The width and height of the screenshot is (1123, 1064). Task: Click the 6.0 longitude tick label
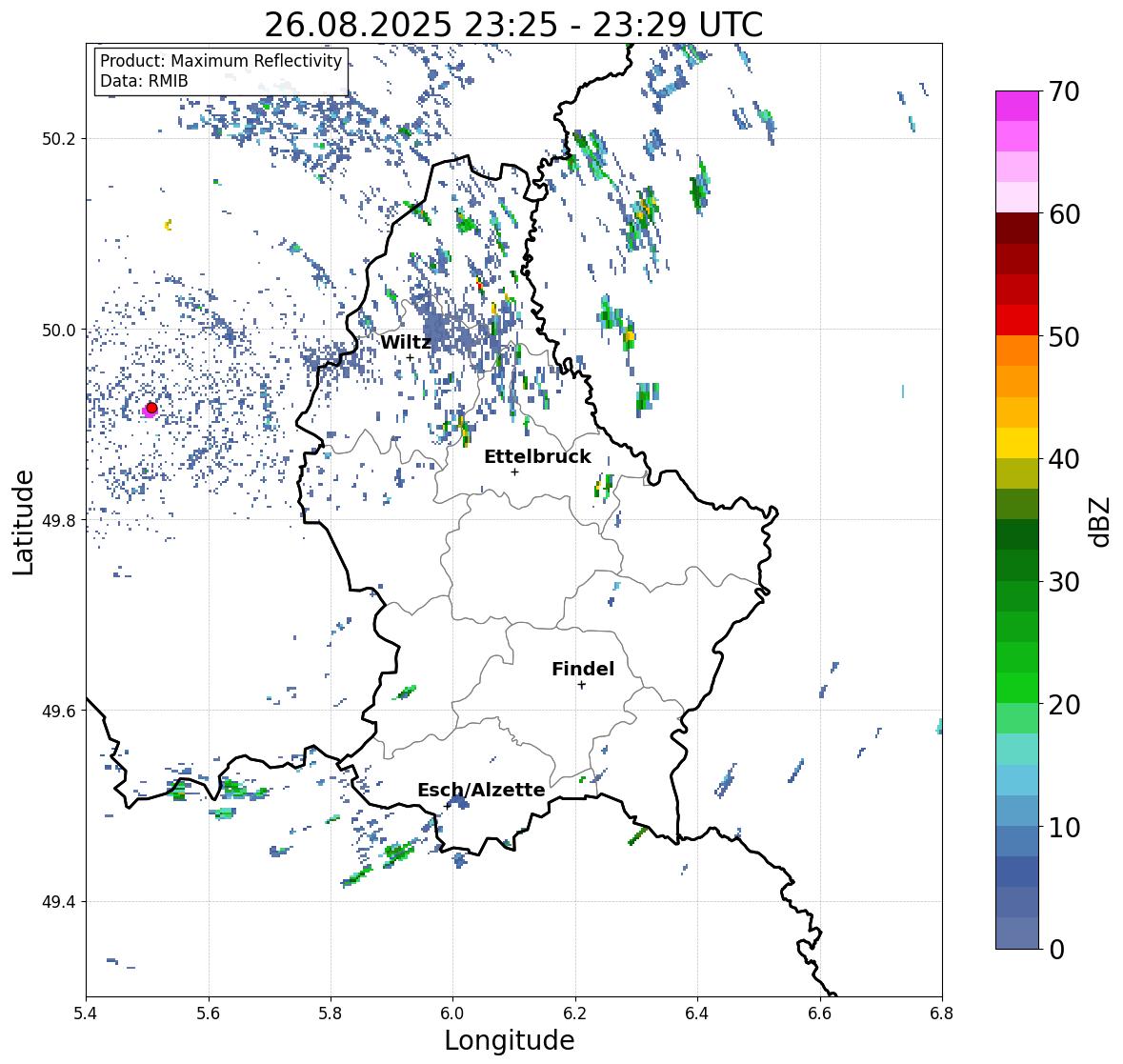[452, 1014]
